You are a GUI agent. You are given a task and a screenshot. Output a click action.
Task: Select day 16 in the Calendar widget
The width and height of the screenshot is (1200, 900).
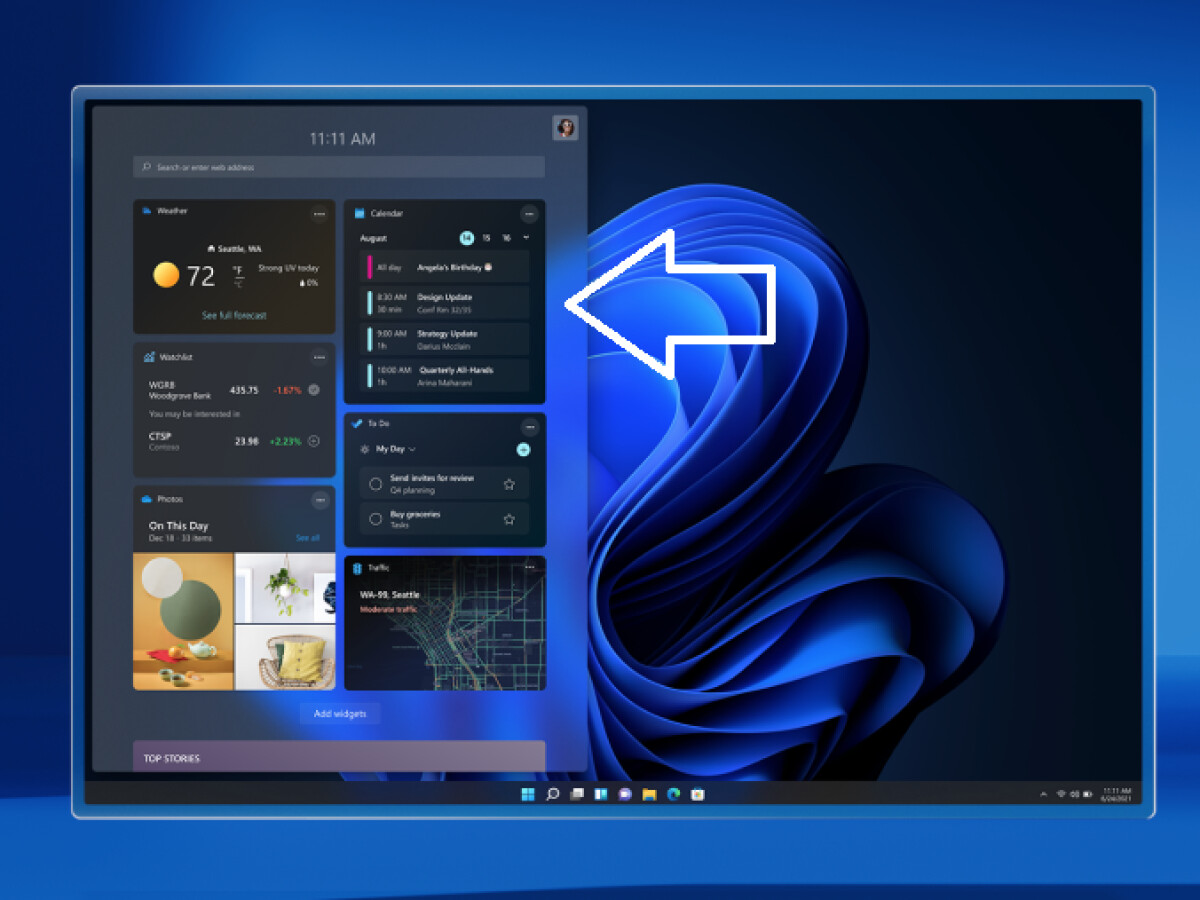click(507, 238)
